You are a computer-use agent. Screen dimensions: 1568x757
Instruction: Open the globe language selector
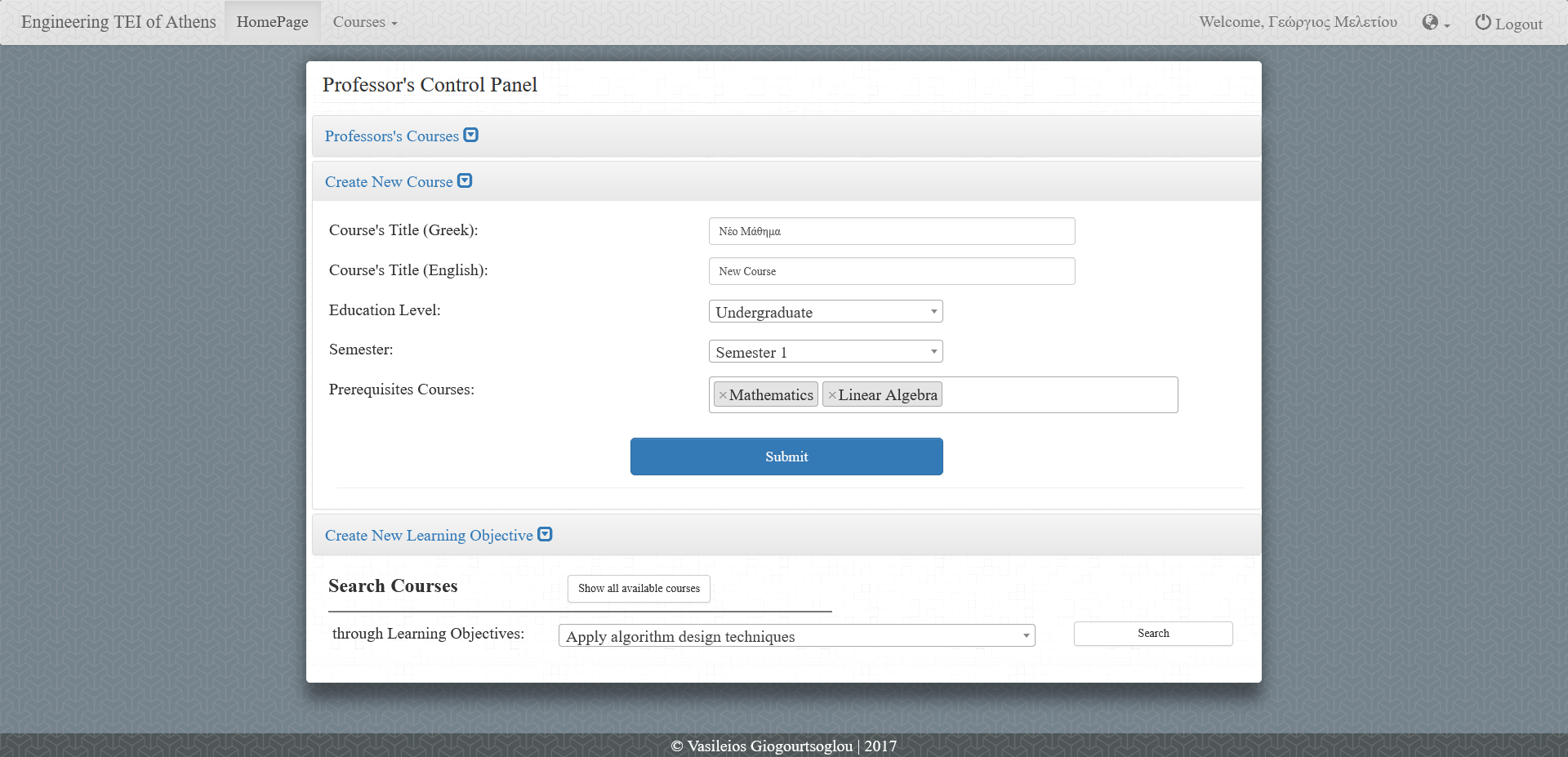click(x=1436, y=23)
